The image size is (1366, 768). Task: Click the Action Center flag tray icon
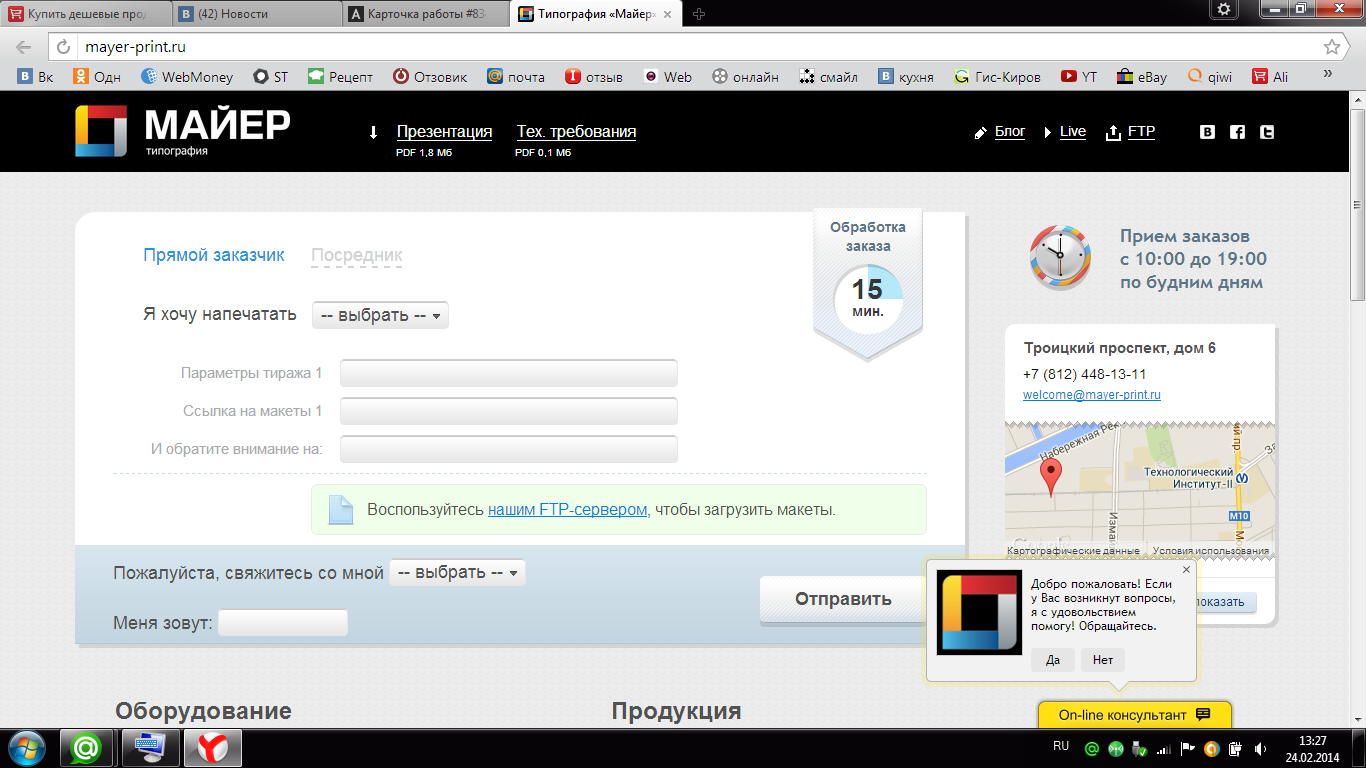pyautogui.click(x=1187, y=748)
